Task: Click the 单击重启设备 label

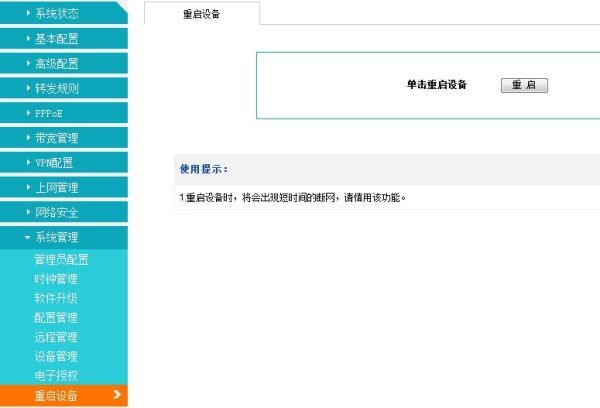Action: 437,85
